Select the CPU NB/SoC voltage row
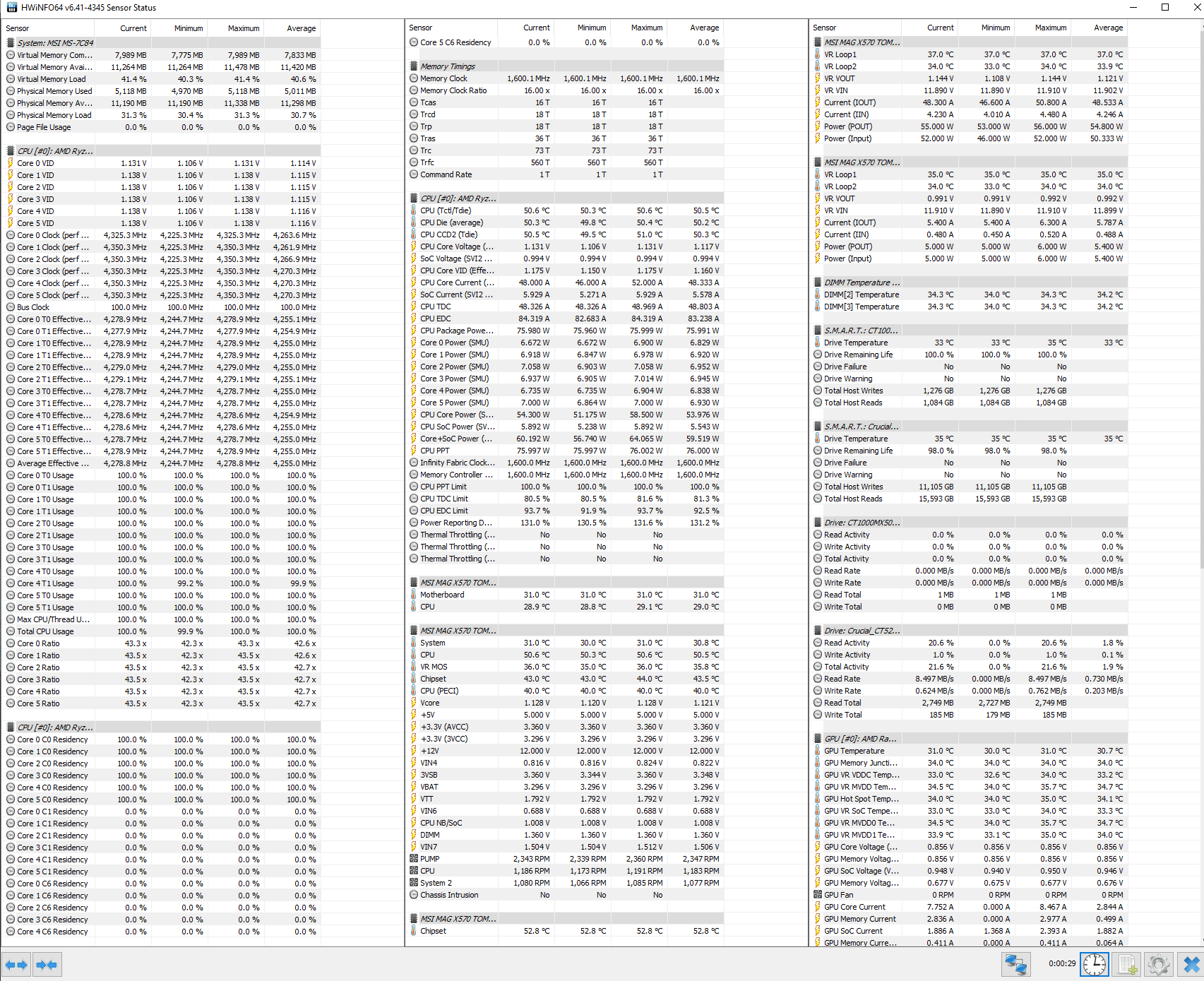This screenshot has height=981, width=1204. (566, 823)
